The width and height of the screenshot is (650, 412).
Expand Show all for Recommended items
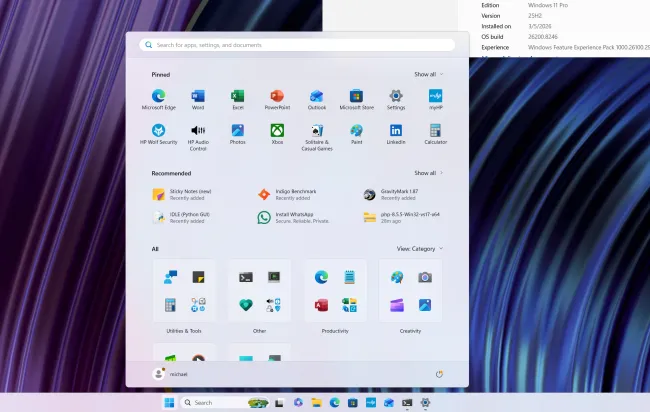pos(429,173)
